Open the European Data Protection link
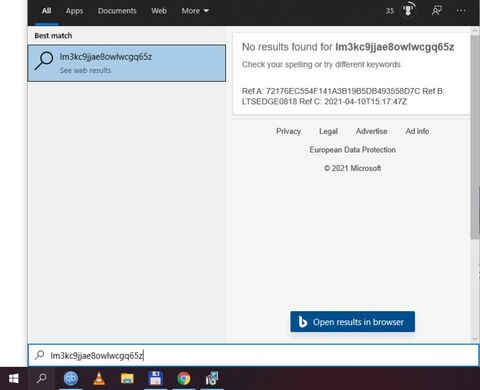The height and width of the screenshot is (390, 480). click(x=352, y=150)
